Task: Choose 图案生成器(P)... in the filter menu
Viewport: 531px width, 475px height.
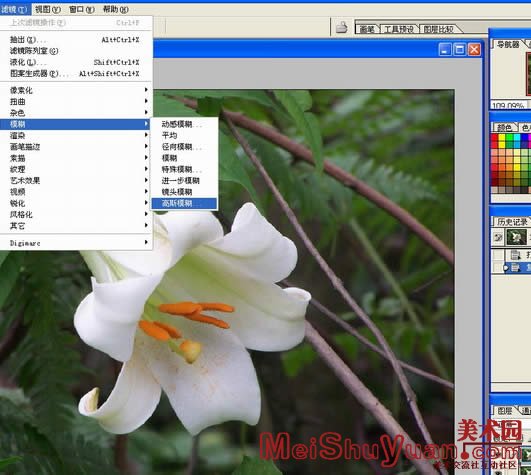Action: pyautogui.click(x=76, y=73)
